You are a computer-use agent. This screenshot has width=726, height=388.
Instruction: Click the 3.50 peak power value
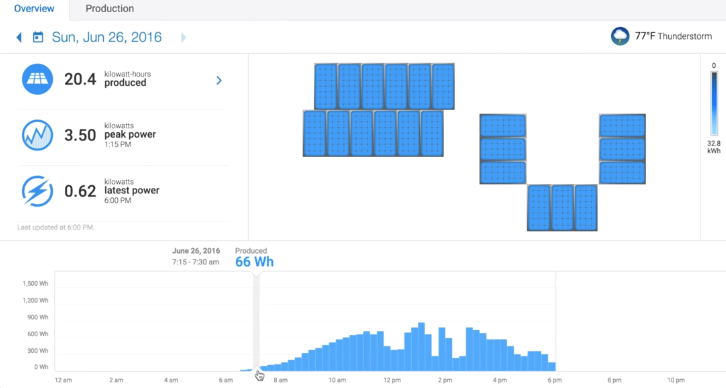80,135
